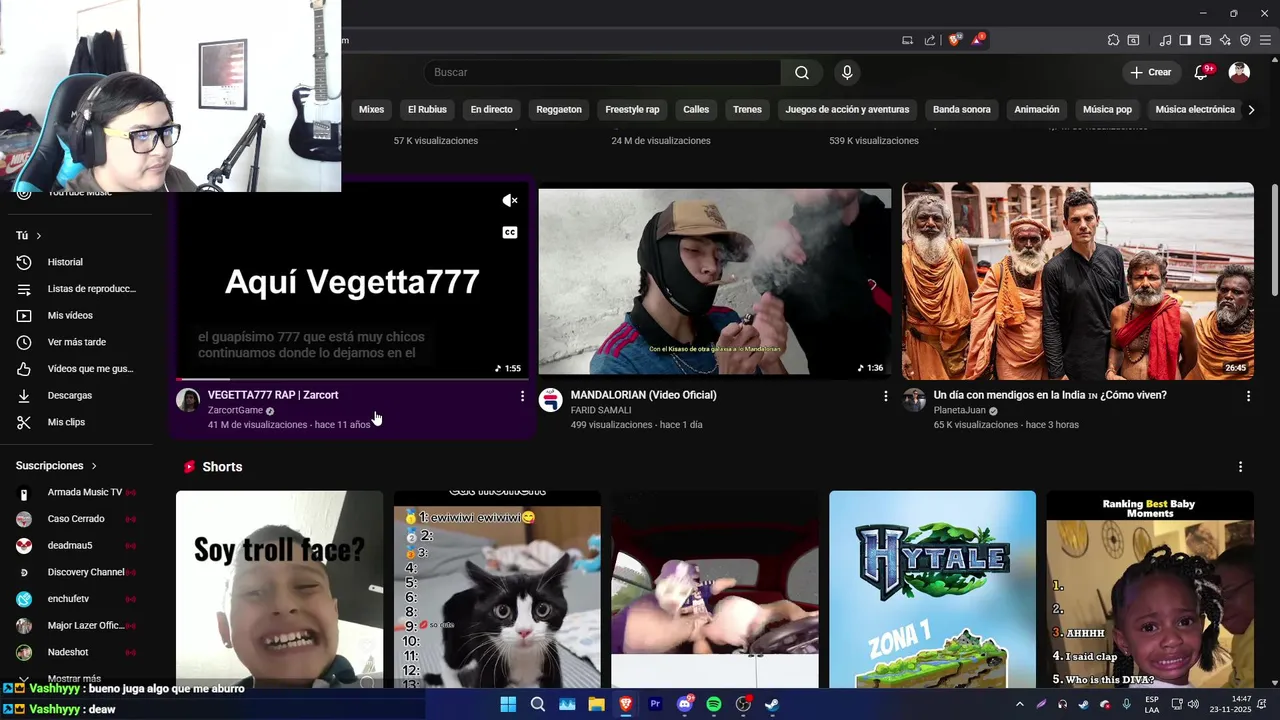Select El Rubius chip
The width and height of the screenshot is (1280, 720).
pos(427,110)
